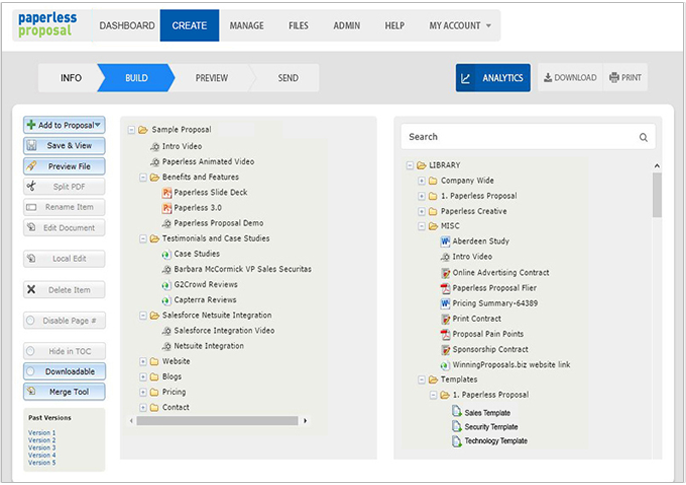
Task: Click the PowerPoint icon for Paperless Slide Deck
Action: click(x=167, y=192)
